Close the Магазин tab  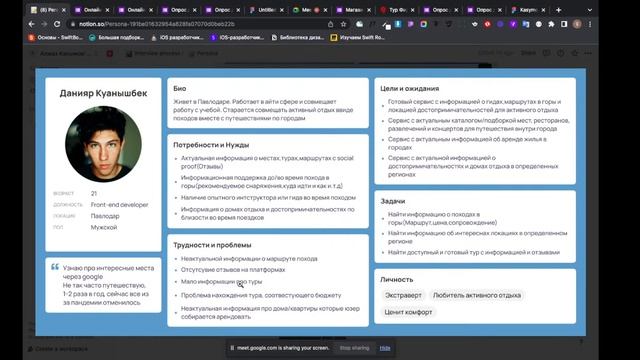[369, 10]
